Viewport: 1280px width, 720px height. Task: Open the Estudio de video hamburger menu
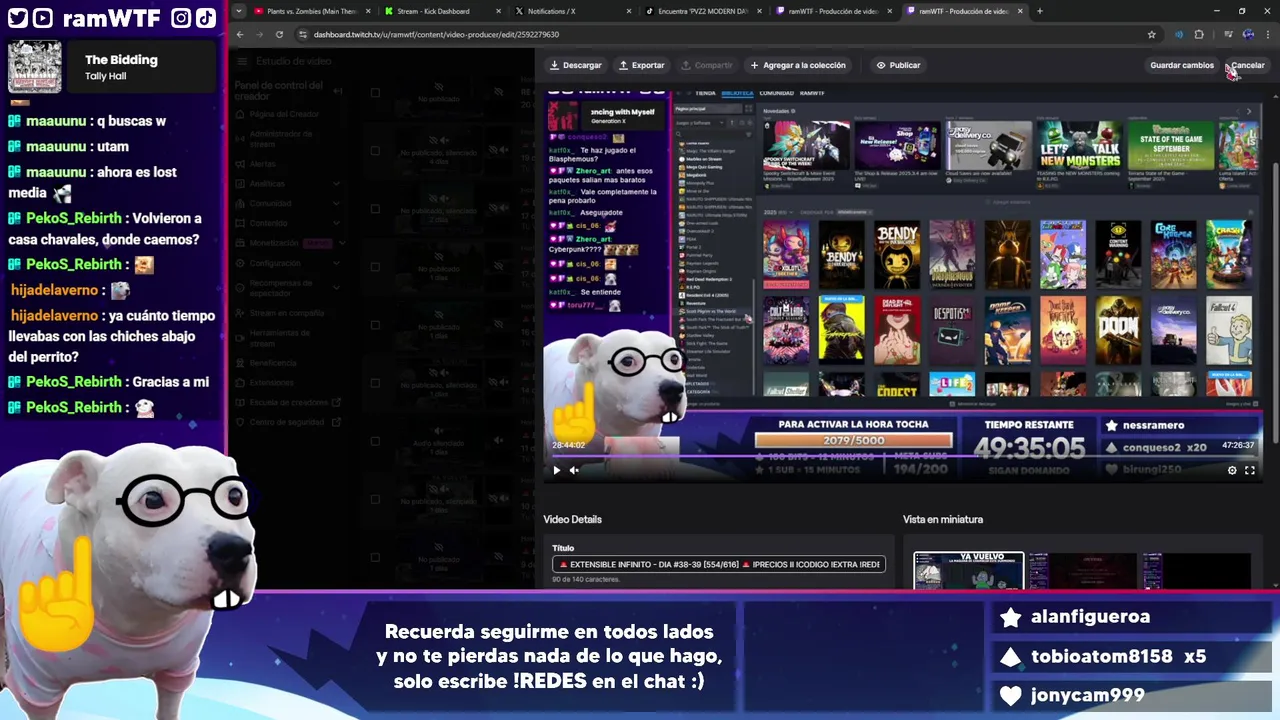[x=242, y=61]
